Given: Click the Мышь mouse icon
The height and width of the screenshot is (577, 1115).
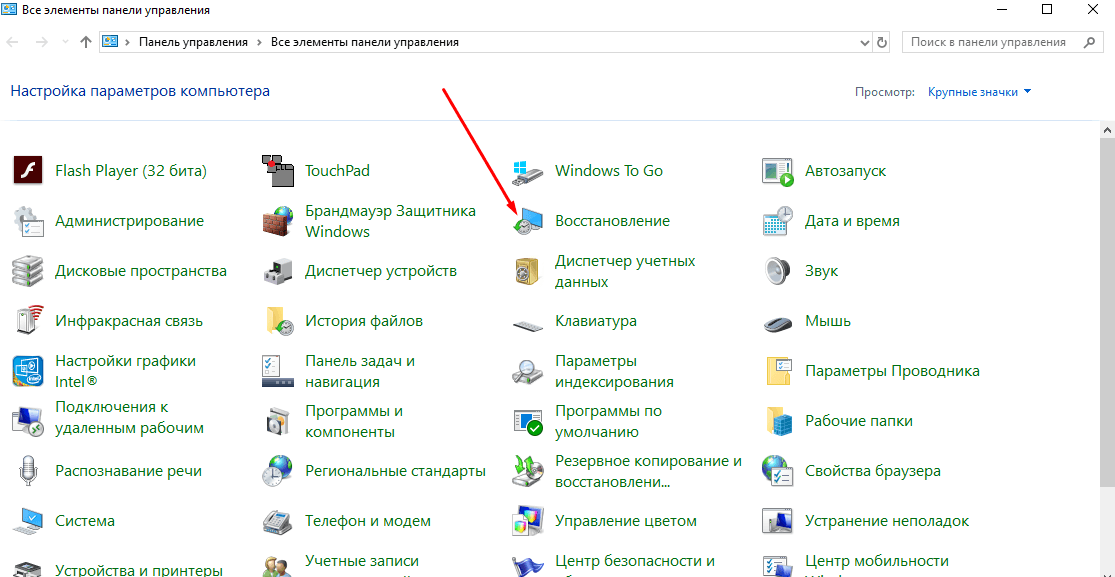Looking at the screenshot, I should tap(778, 324).
